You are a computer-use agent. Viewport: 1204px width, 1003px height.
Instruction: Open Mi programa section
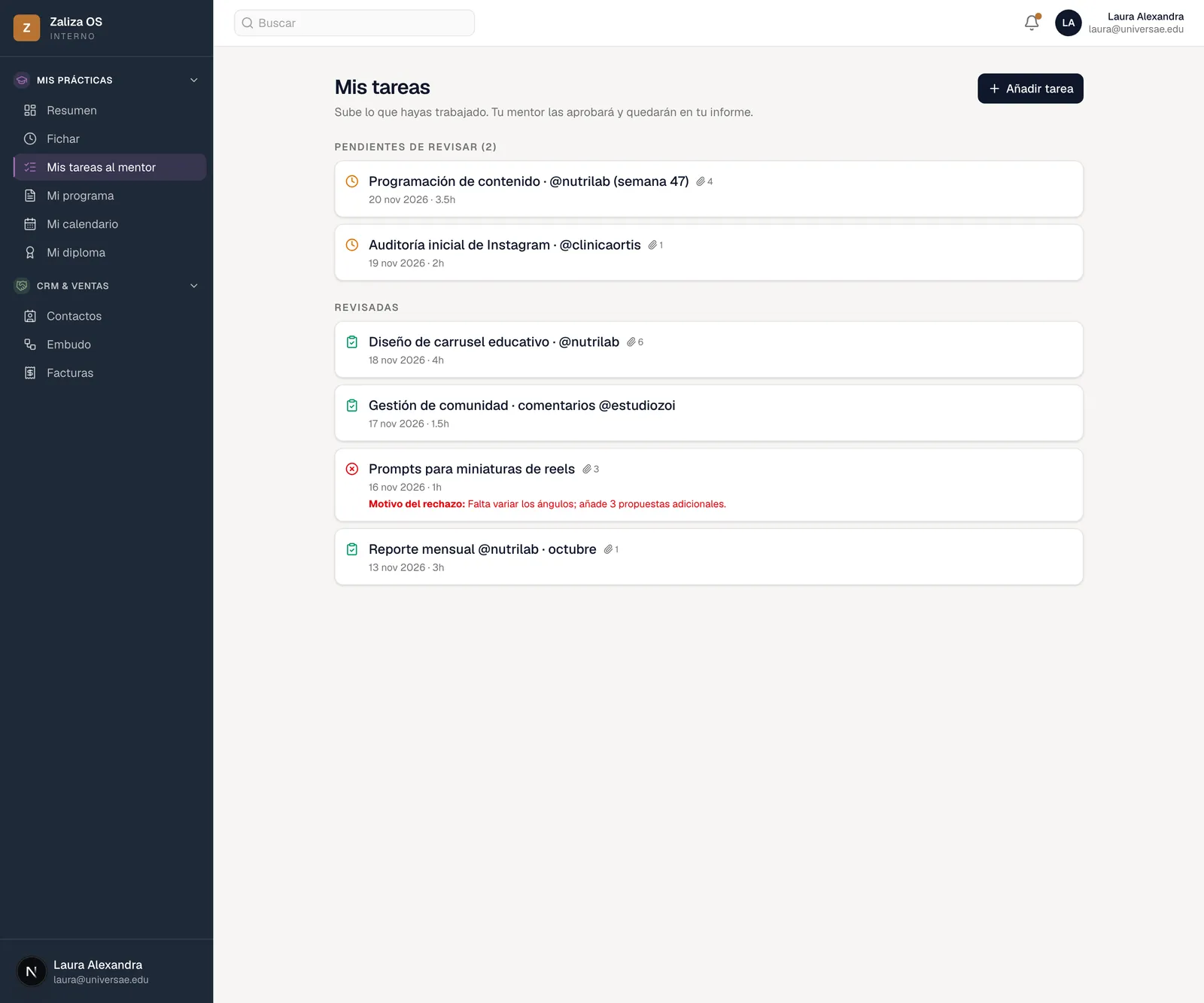[110, 196]
